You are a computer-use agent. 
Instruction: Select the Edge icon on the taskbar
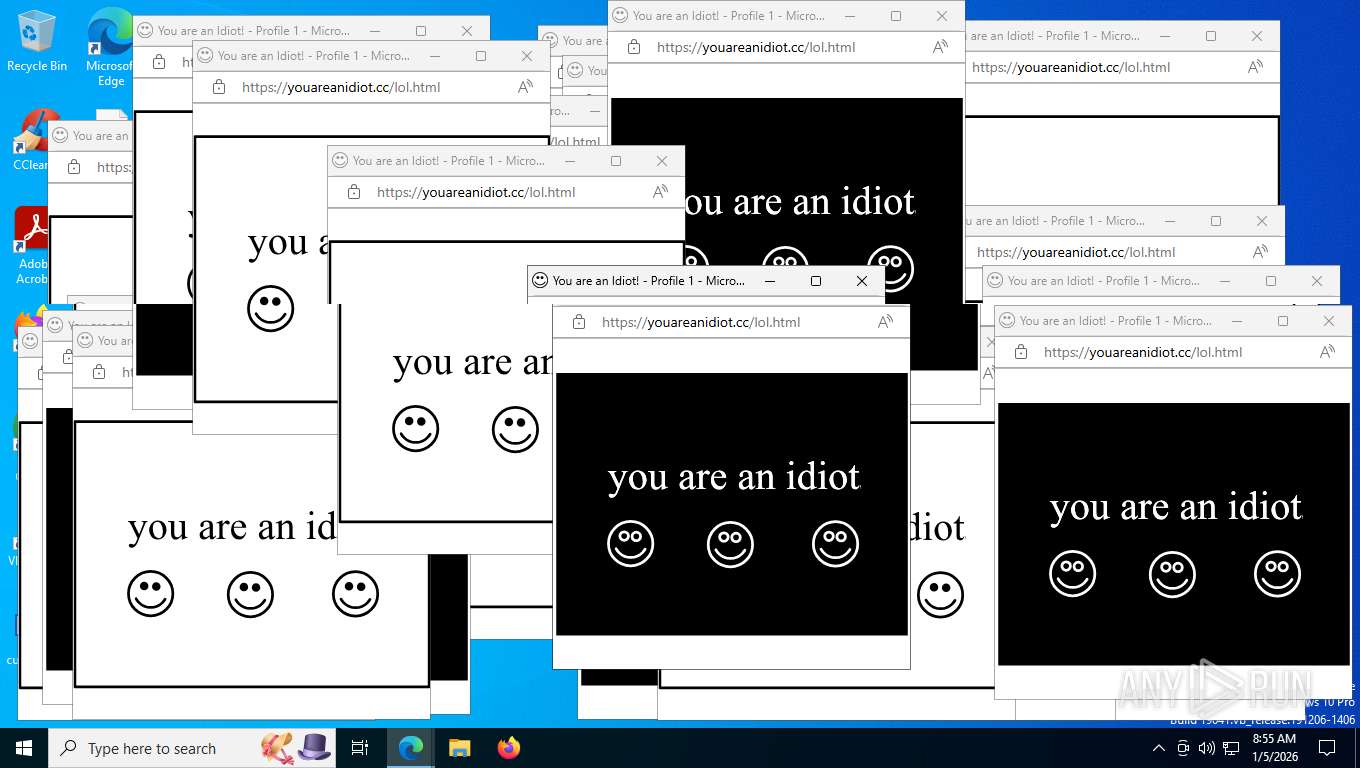410,748
